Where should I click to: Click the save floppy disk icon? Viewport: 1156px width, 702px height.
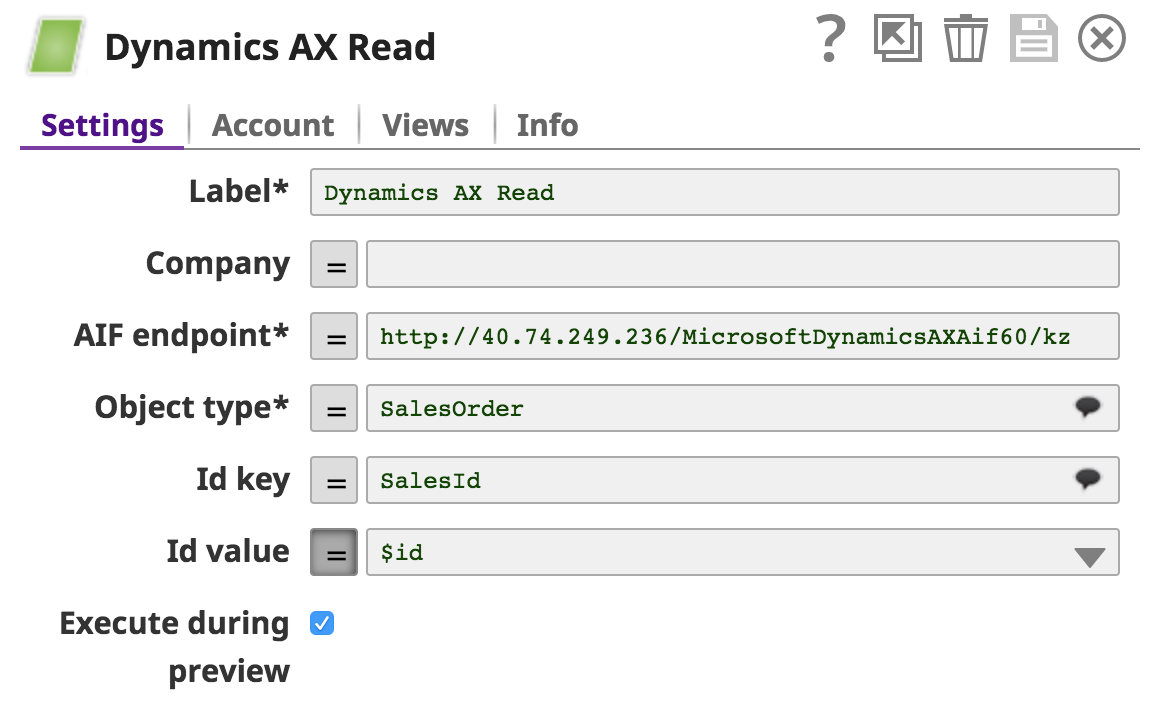[1034, 38]
